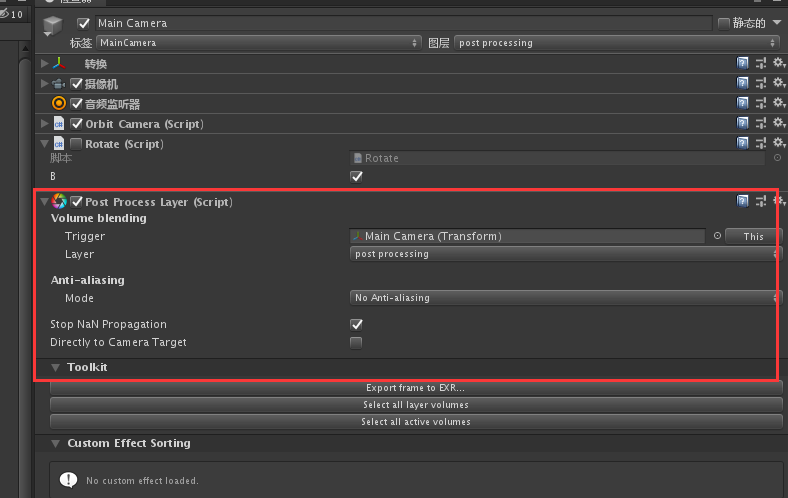Open help icon for Transform (转换) component

(742, 63)
